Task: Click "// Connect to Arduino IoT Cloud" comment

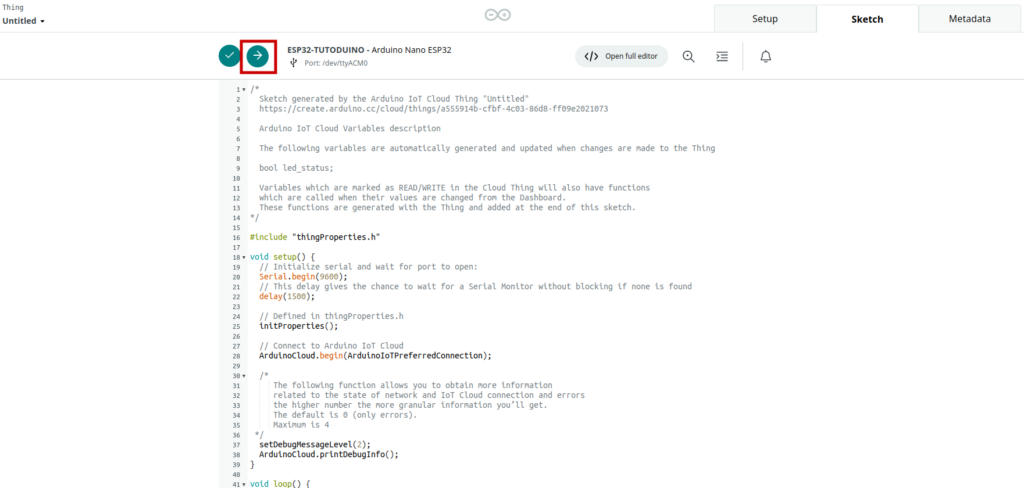Action: (x=331, y=346)
